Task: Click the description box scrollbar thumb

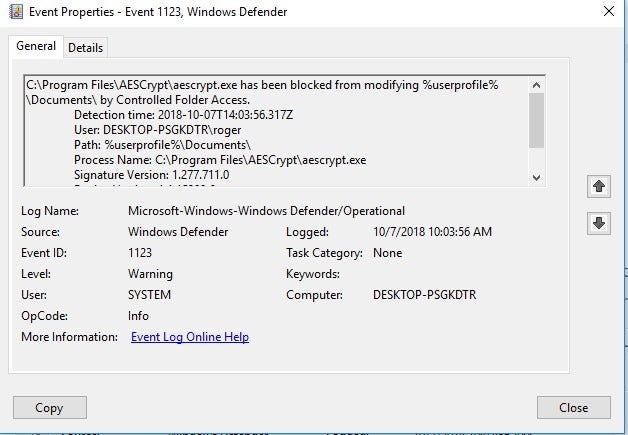Action: coord(536,121)
